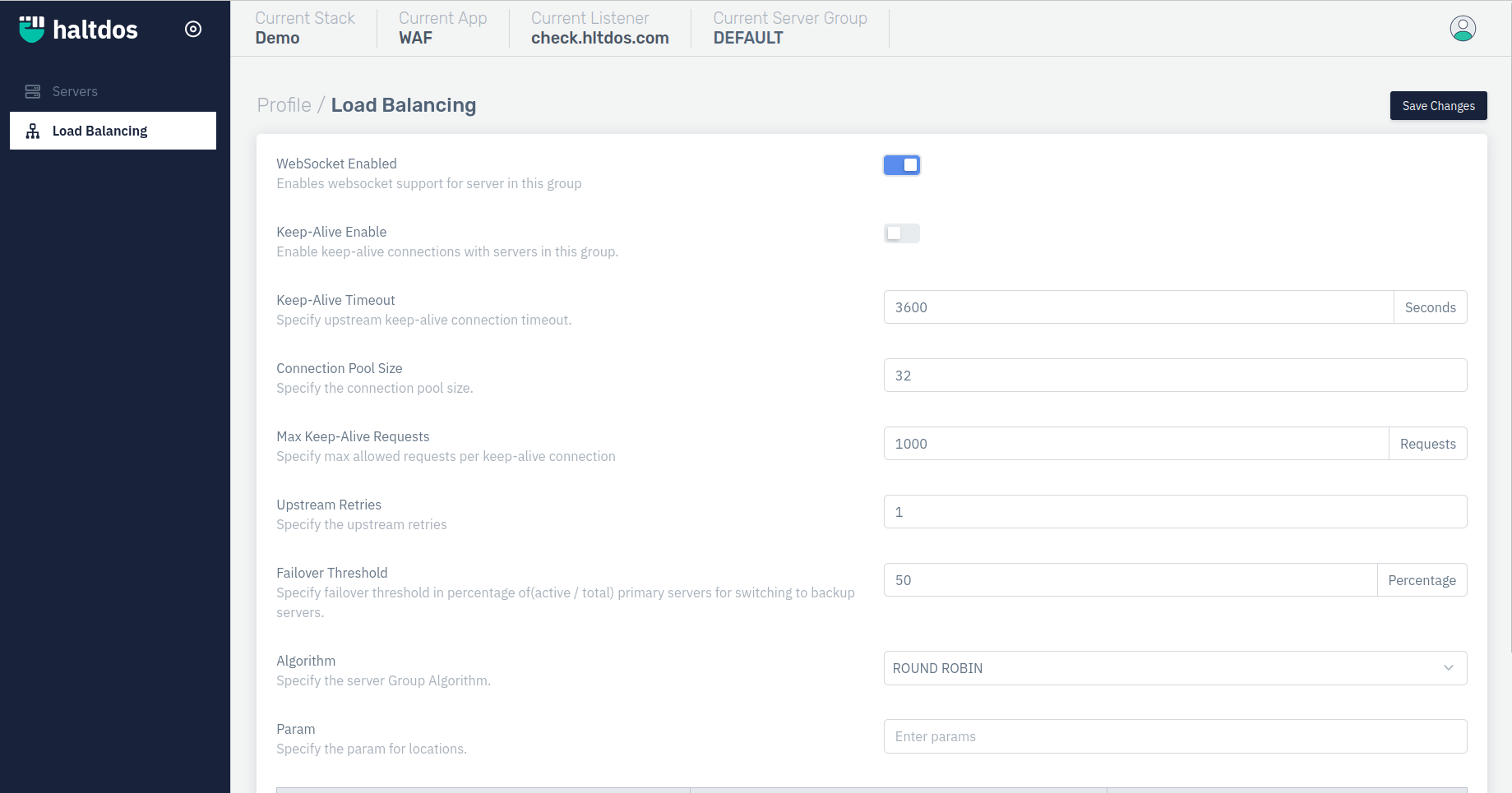Image resolution: width=1512 pixels, height=793 pixels.
Task: Enable the Keep-Alive Enable toggle
Action: (x=902, y=233)
